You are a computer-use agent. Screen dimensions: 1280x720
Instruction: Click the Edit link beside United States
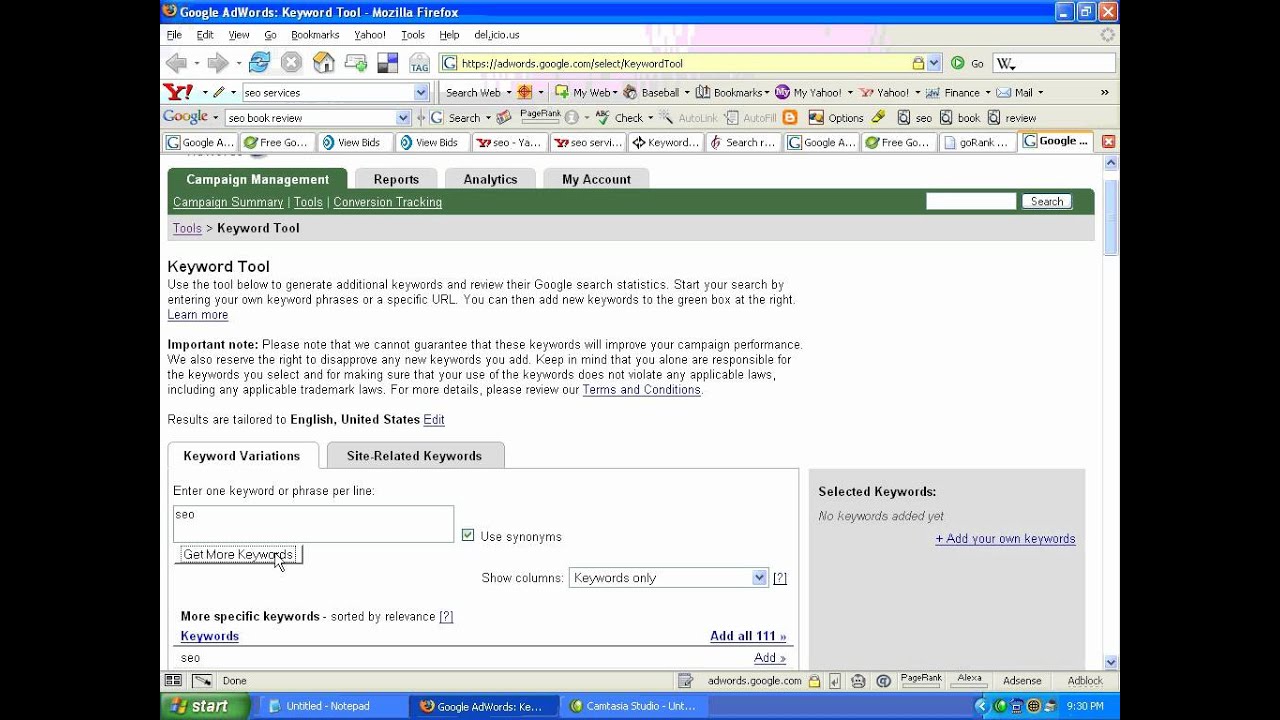click(434, 420)
